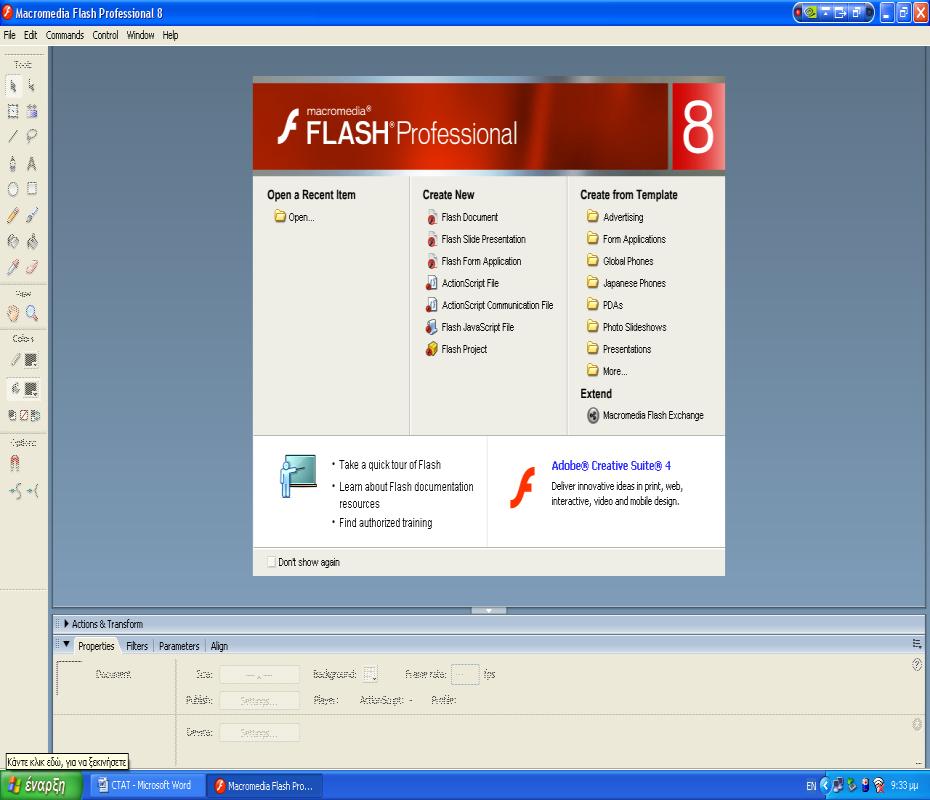Screen dimensions: 930x800
Task: Select the Text tool
Action: click(x=32, y=164)
